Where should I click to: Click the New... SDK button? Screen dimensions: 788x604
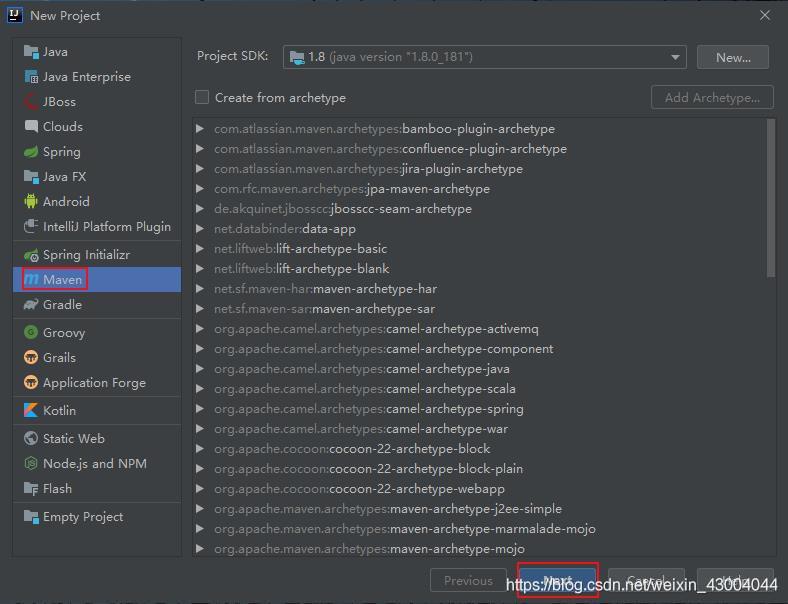(x=733, y=57)
